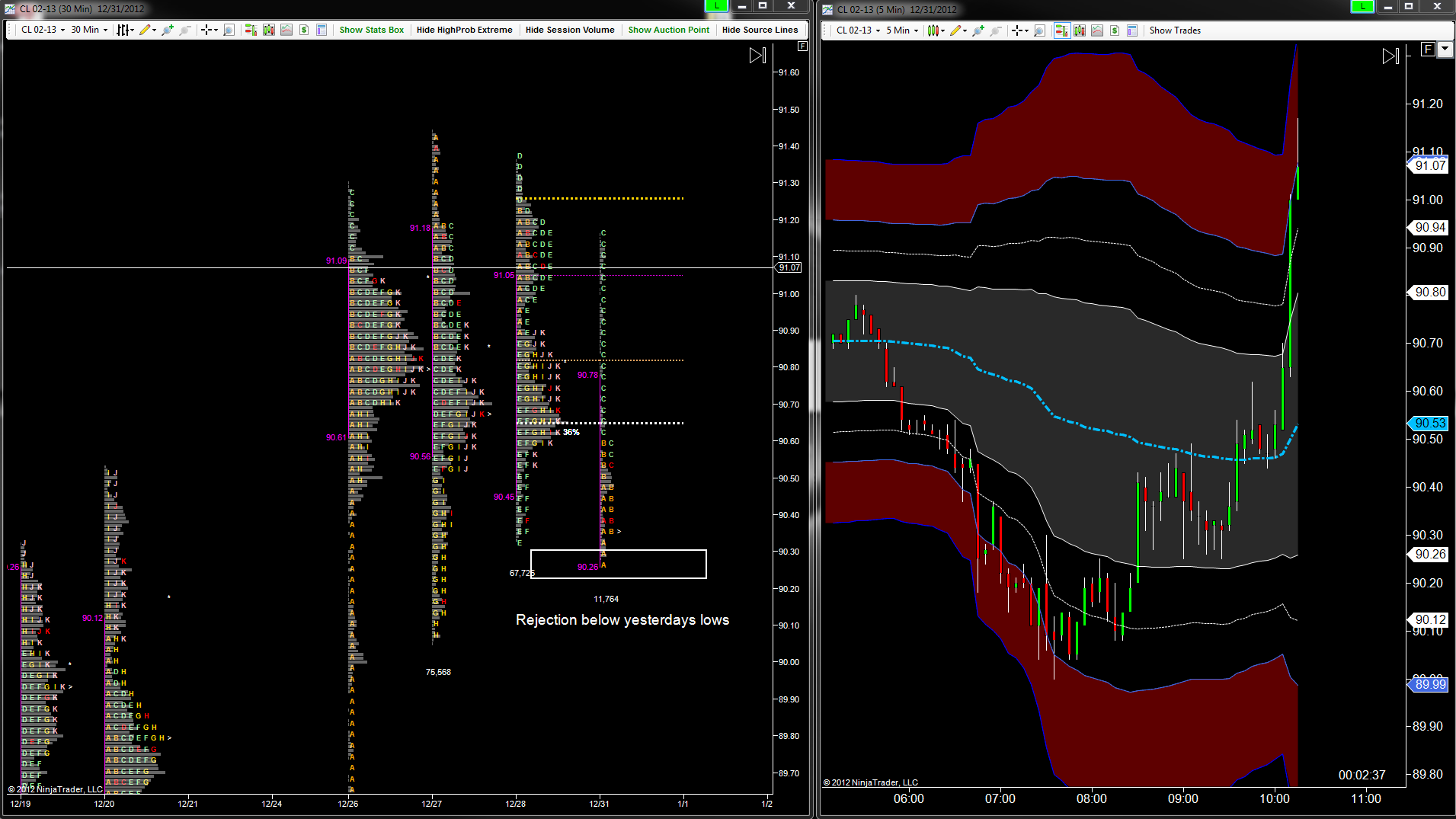Image resolution: width=1456 pixels, height=819 pixels.
Task: Open Data Series in the 5 Min chart
Action: [x=1080, y=30]
